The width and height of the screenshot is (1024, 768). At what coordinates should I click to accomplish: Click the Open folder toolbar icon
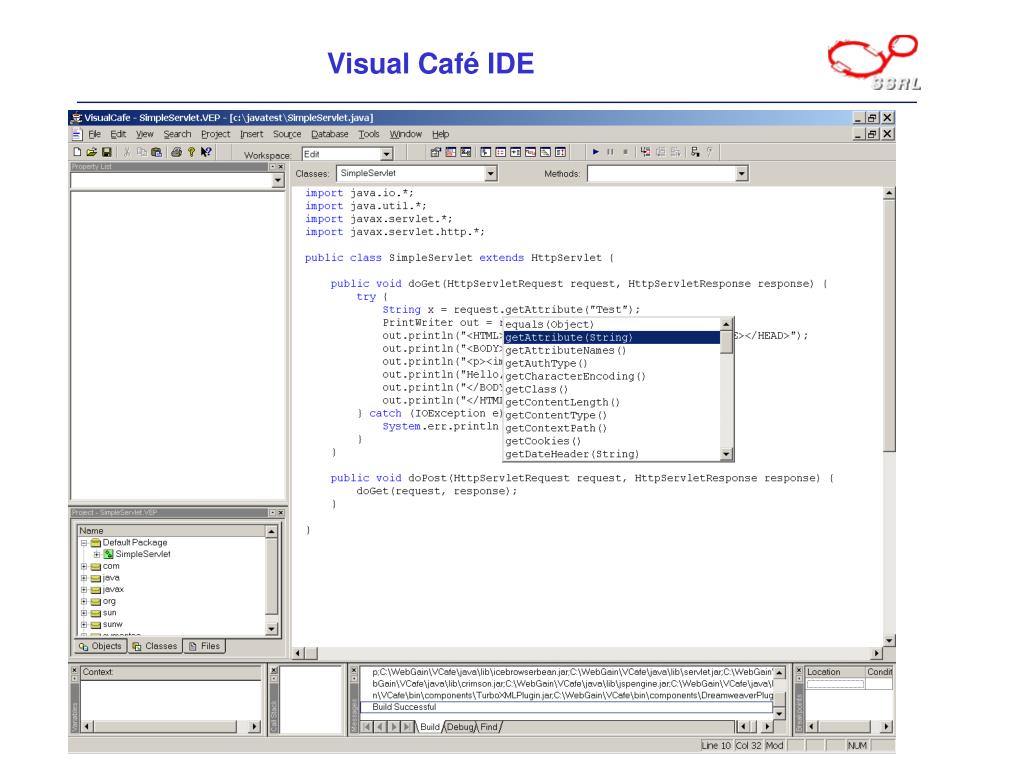click(91, 152)
